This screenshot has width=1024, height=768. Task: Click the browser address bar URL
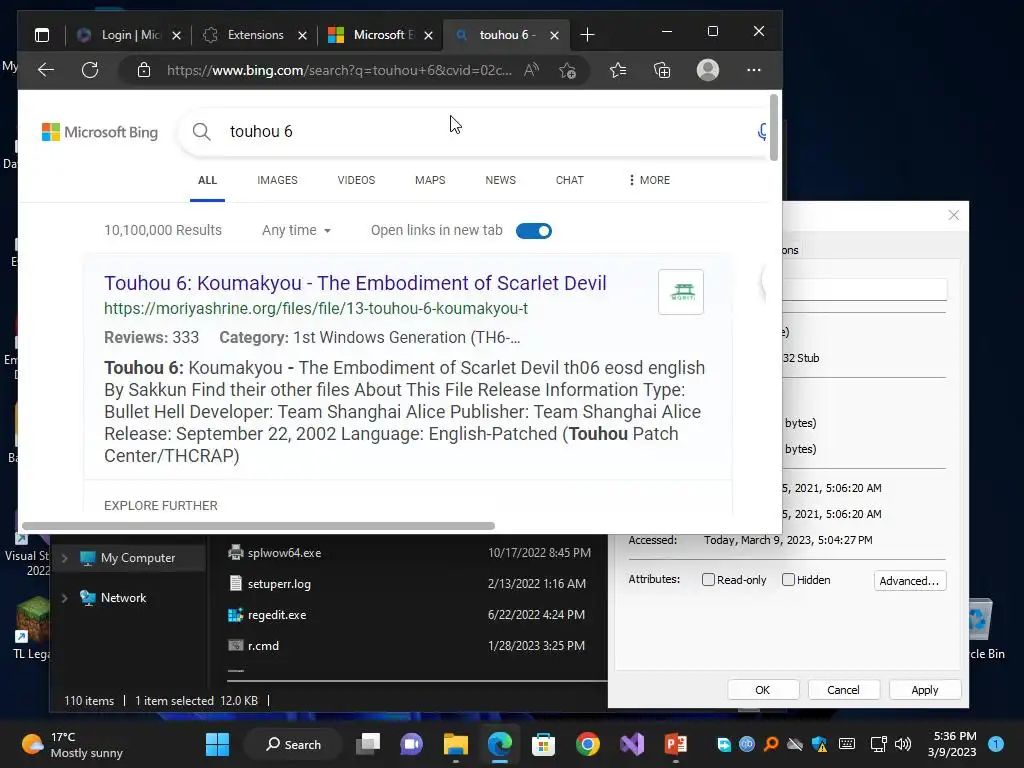point(339,70)
